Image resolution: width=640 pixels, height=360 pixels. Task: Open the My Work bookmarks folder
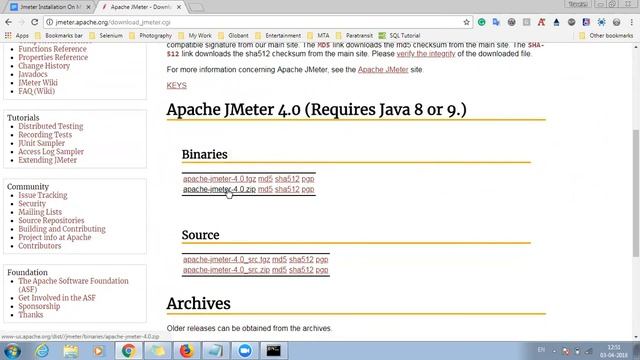point(195,36)
